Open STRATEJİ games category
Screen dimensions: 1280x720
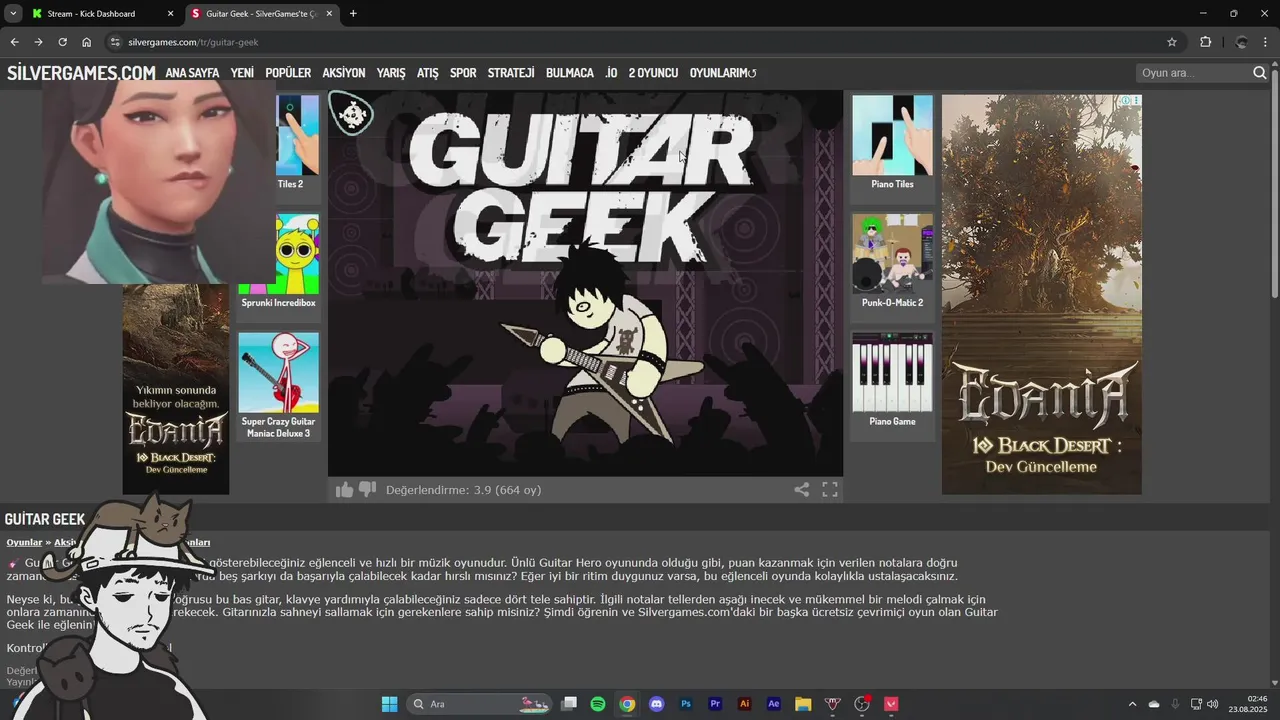[x=511, y=73]
